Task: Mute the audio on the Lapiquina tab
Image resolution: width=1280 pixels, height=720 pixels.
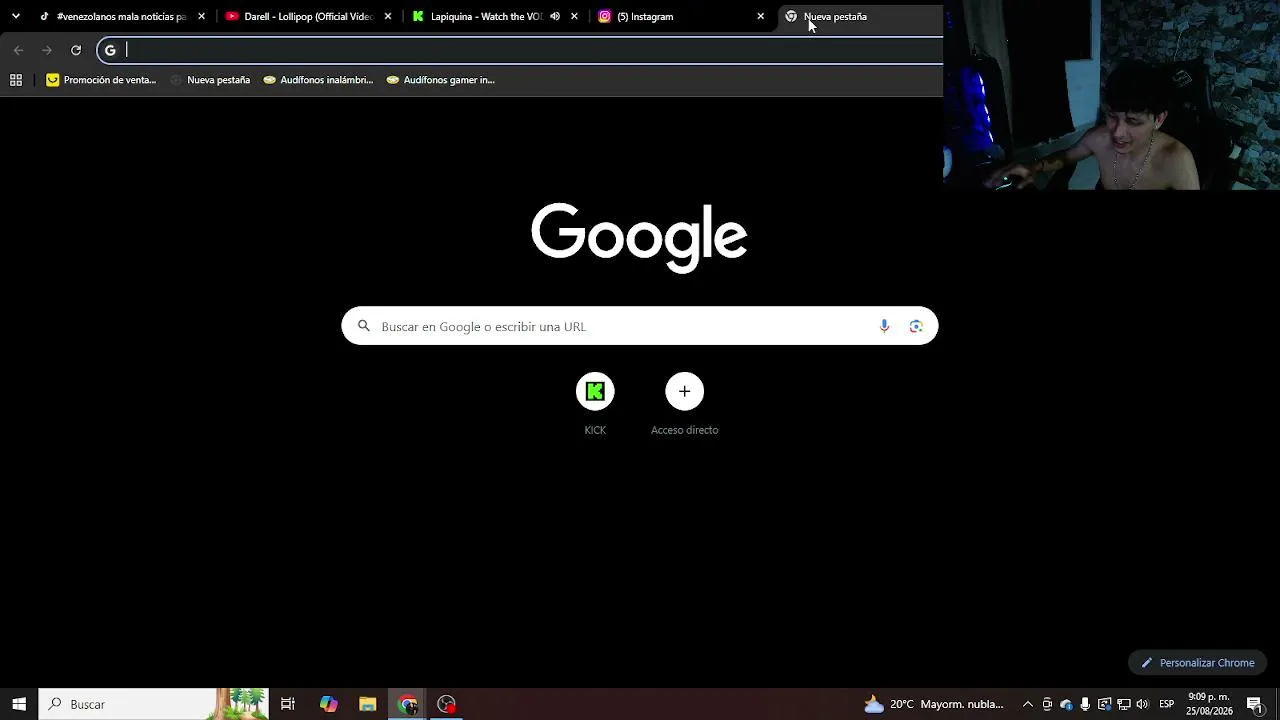Action: click(555, 16)
